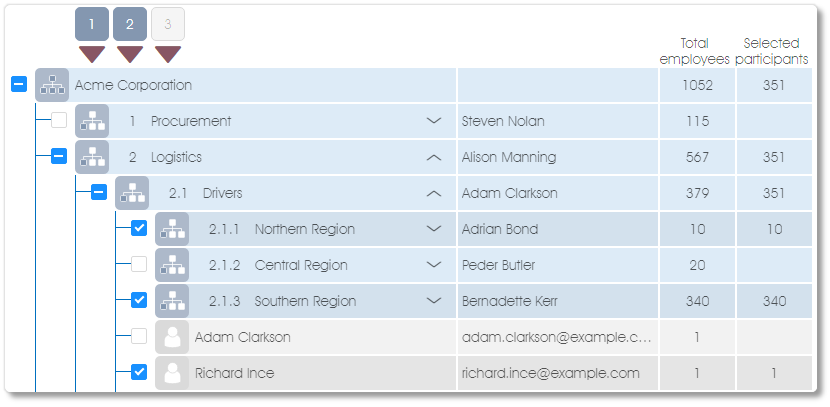Select level 2 button
The image size is (830, 407).
130,24
